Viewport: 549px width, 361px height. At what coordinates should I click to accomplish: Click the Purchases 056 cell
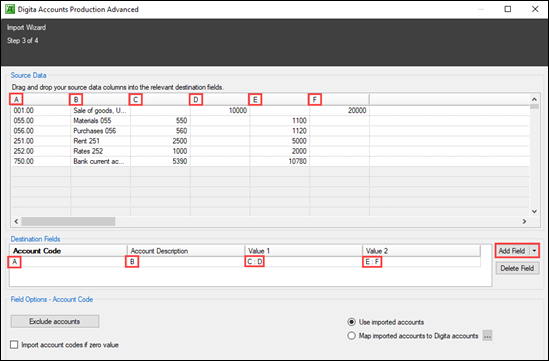pos(100,131)
